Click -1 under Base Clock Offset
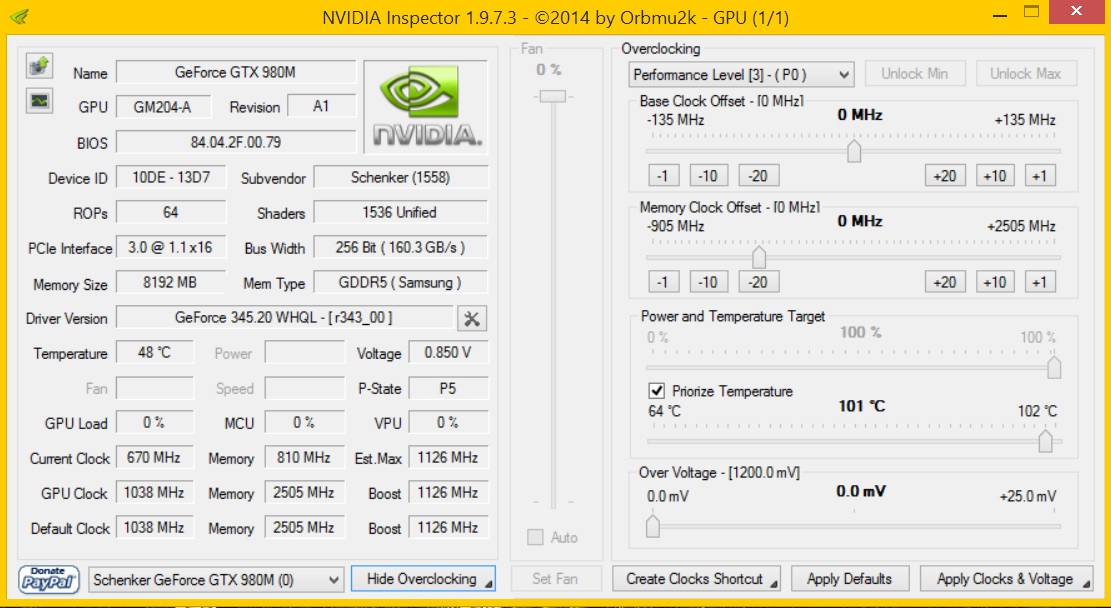The height and width of the screenshot is (608, 1111). [663, 176]
